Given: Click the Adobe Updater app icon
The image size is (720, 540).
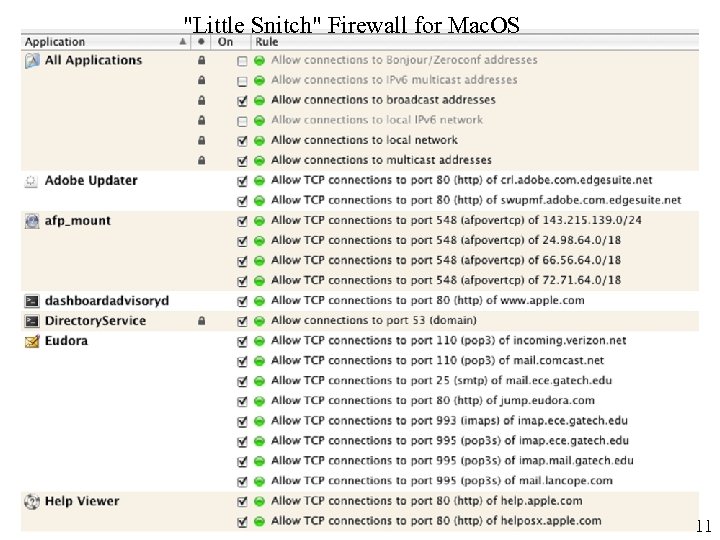Looking at the screenshot, I should 31,181.
